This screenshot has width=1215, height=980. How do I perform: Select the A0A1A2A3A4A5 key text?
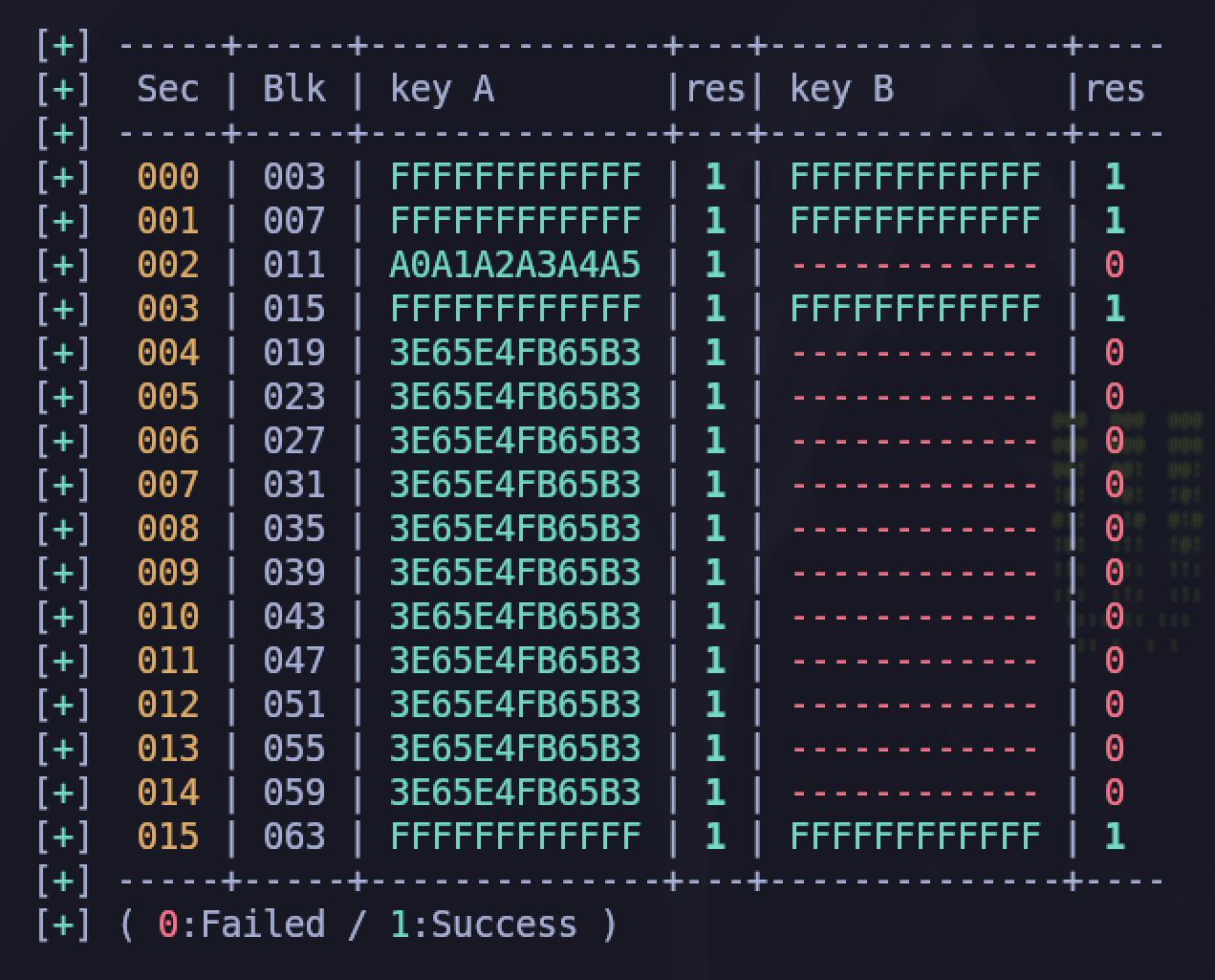[514, 265]
